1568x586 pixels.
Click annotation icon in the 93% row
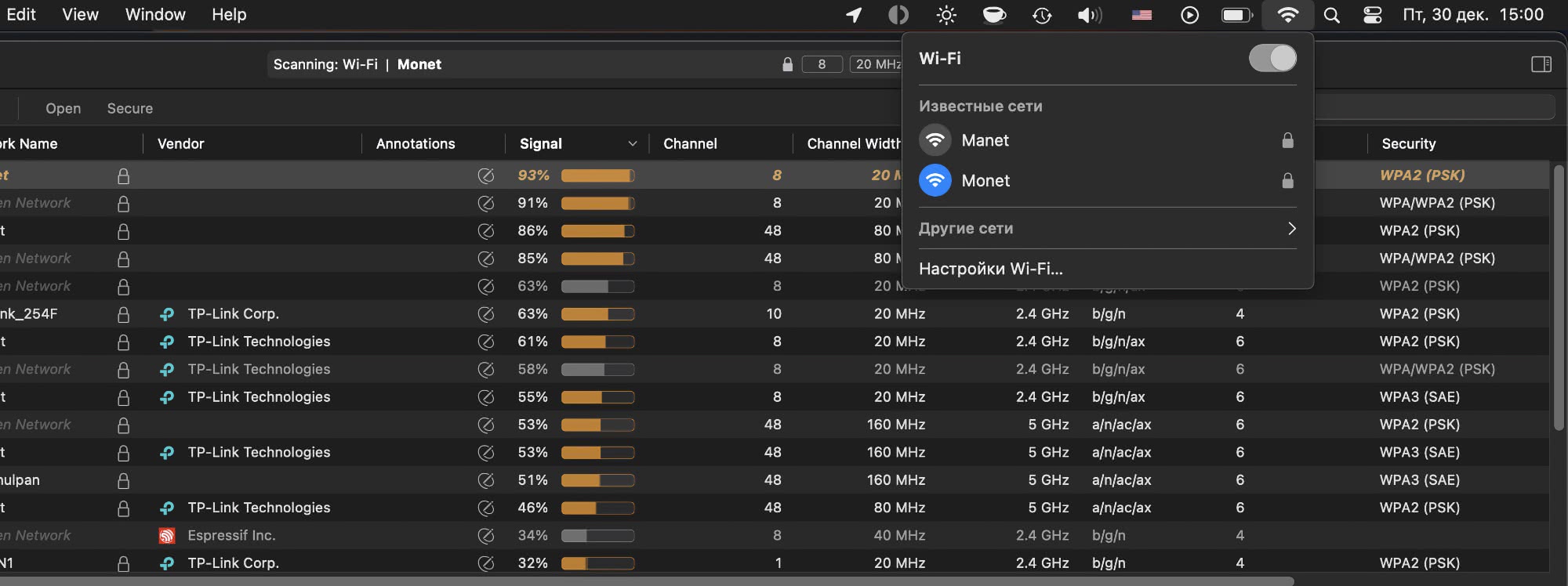click(486, 175)
